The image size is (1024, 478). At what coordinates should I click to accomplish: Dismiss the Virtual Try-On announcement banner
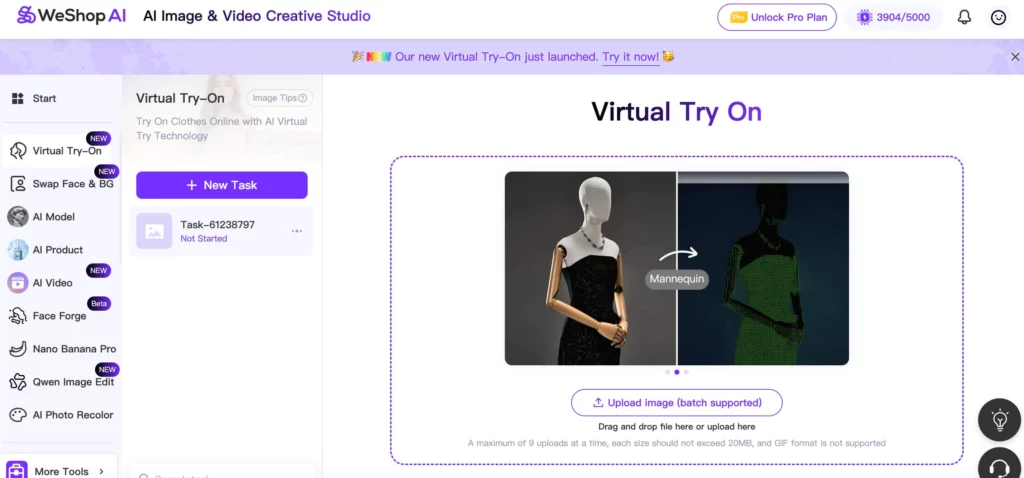tap(1015, 57)
